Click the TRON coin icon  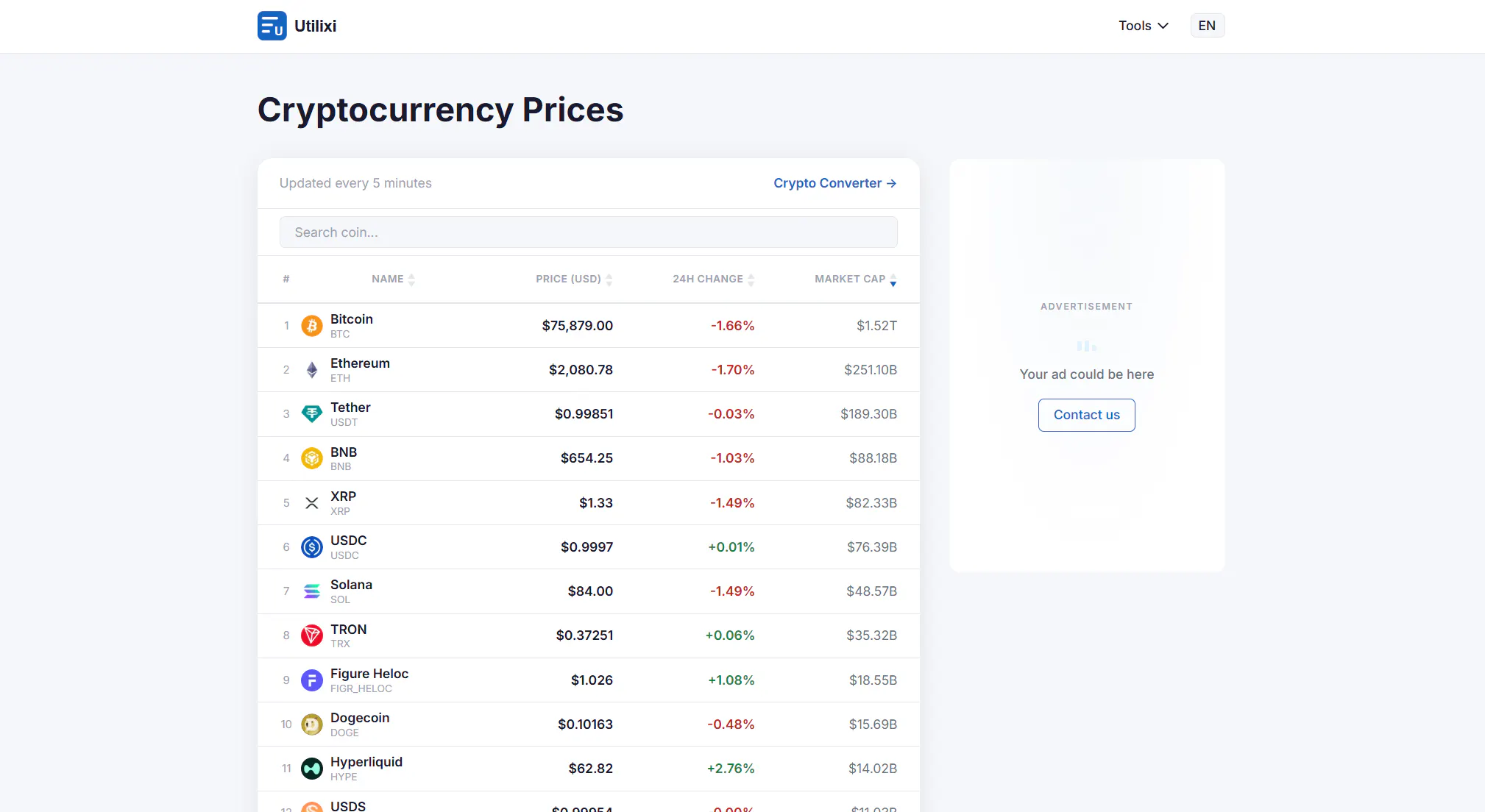tap(312, 635)
